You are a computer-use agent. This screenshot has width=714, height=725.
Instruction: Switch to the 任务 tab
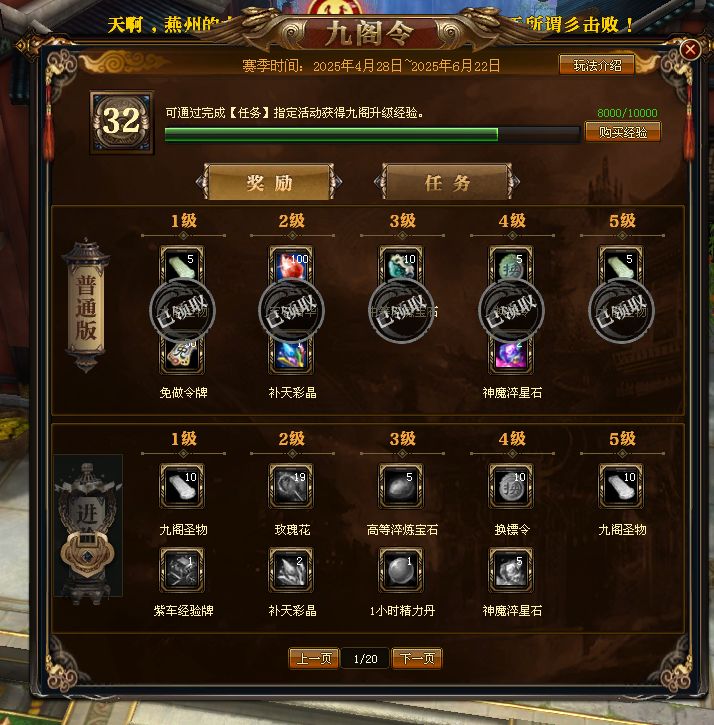447,182
